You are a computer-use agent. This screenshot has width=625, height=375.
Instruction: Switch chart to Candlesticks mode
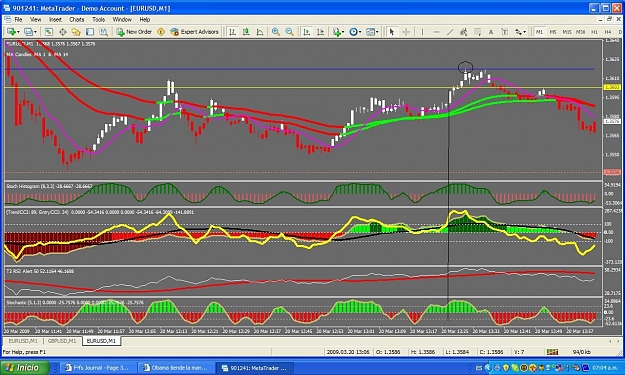pos(246,32)
